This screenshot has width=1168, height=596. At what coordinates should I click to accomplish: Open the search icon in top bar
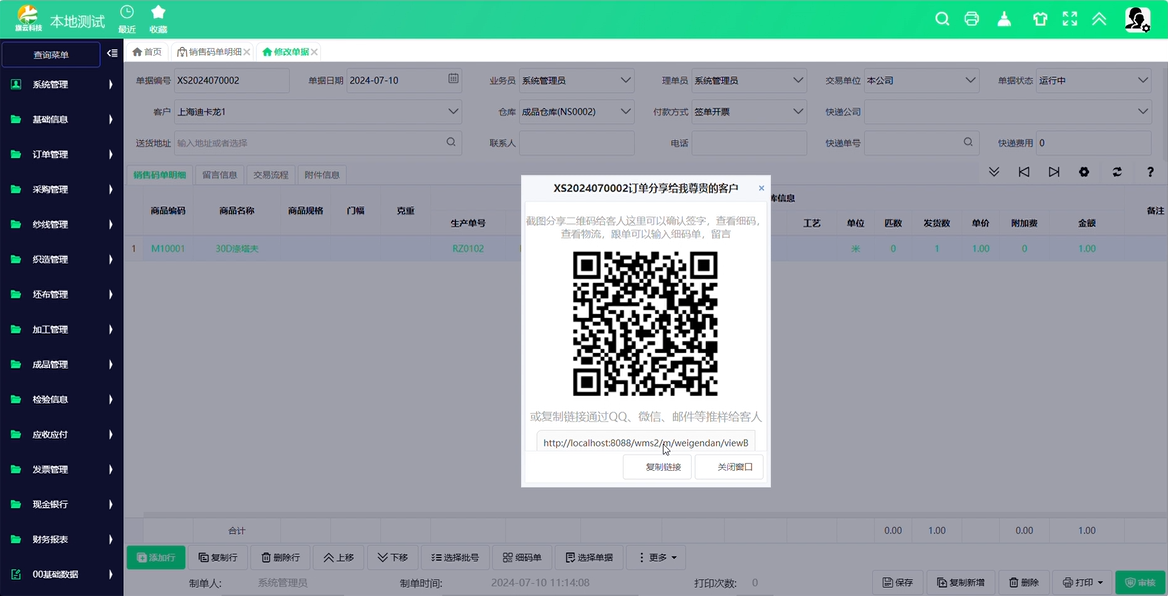pyautogui.click(x=942, y=19)
